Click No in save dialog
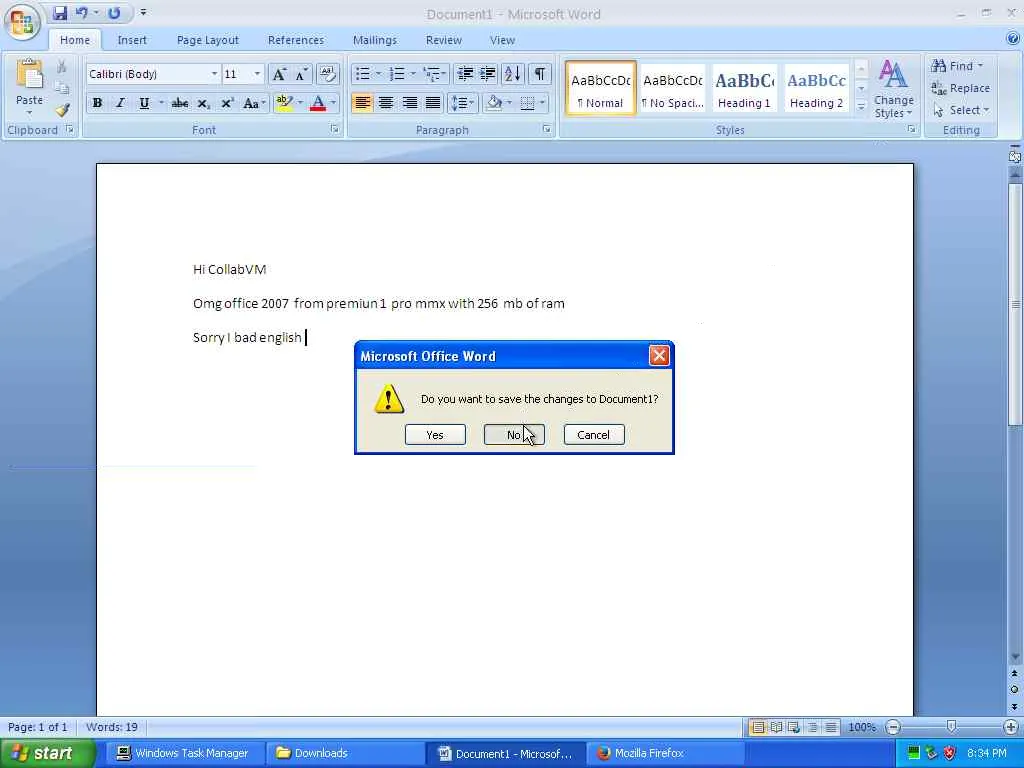Viewport: 1024px width, 768px height. [x=514, y=435]
